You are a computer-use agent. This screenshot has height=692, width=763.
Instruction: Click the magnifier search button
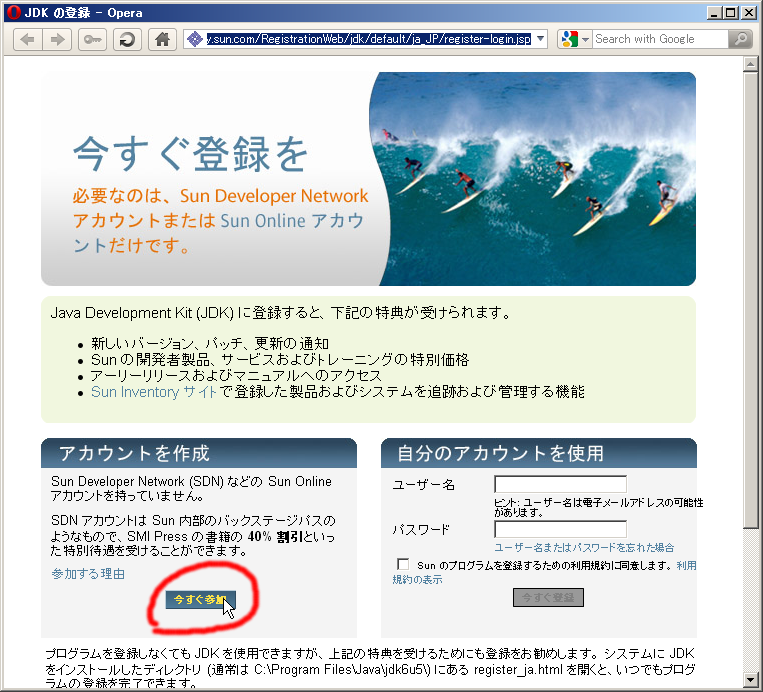point(741,39)
